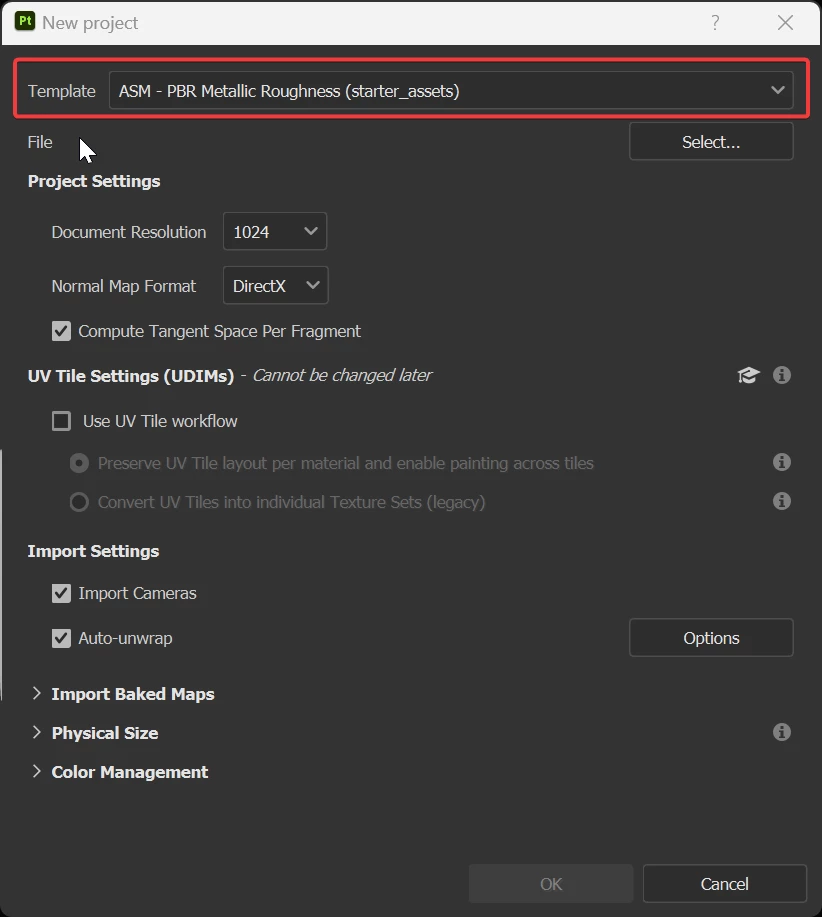Cancel the New project dialog
The image size is (822, 917).
(x=724, y=884)
